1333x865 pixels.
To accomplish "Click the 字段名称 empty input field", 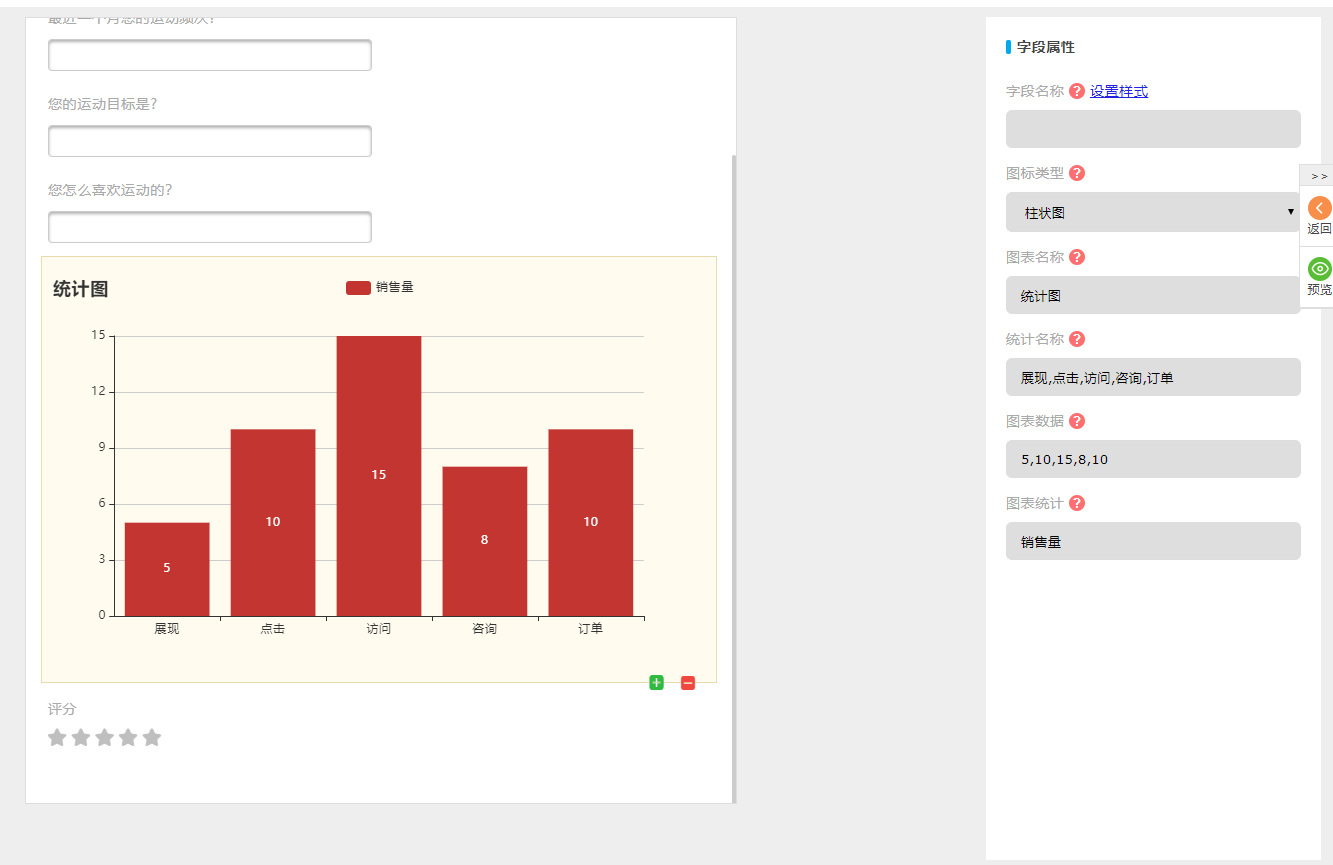I will [1153, 129].
